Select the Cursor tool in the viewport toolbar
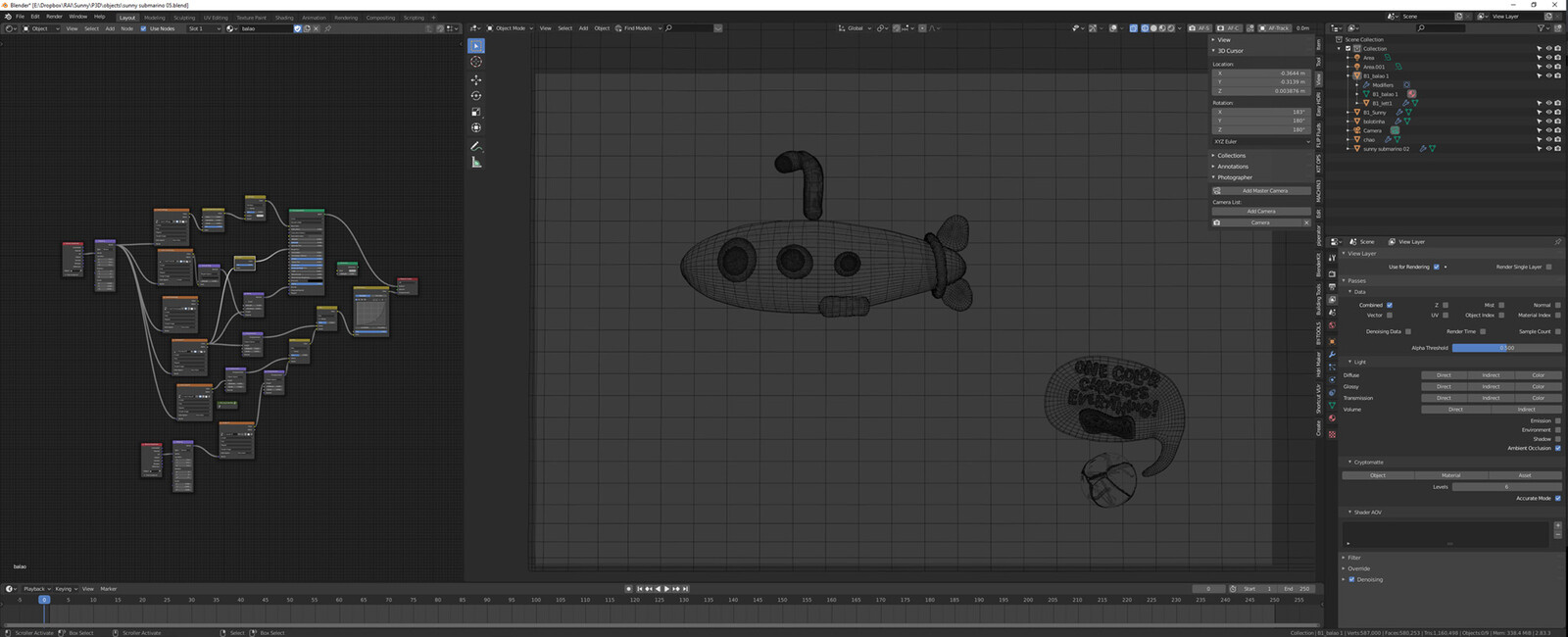 pos(476,62)
